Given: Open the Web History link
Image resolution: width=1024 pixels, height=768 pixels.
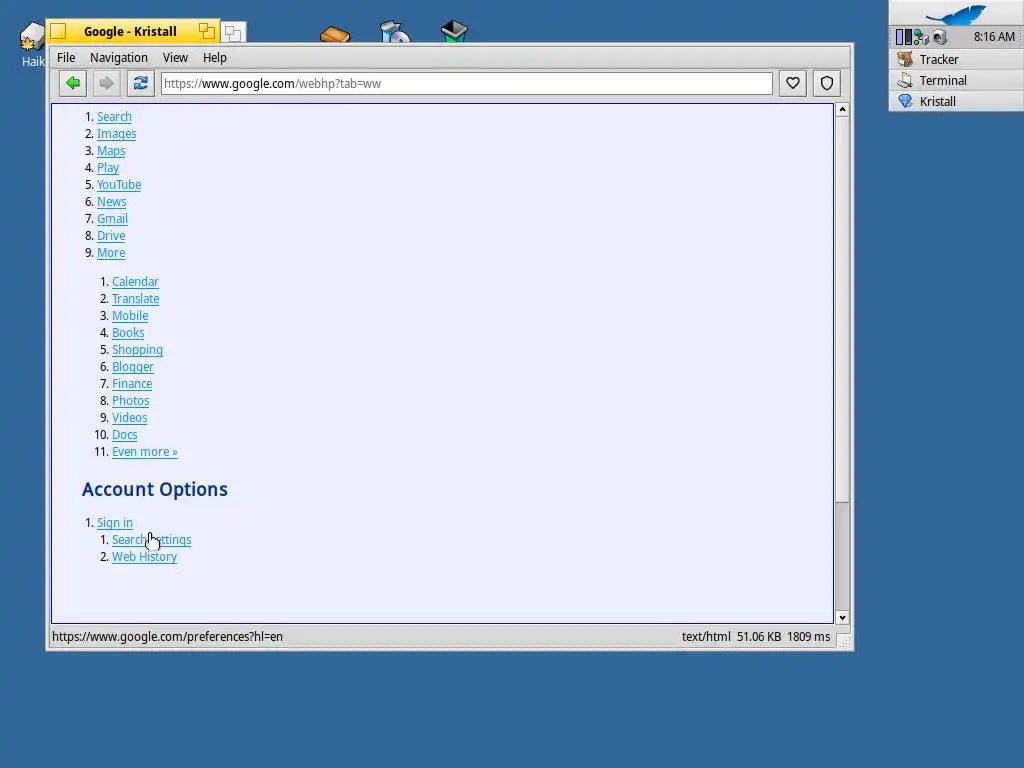Looking at the screenshot, I should pos(144,556).
